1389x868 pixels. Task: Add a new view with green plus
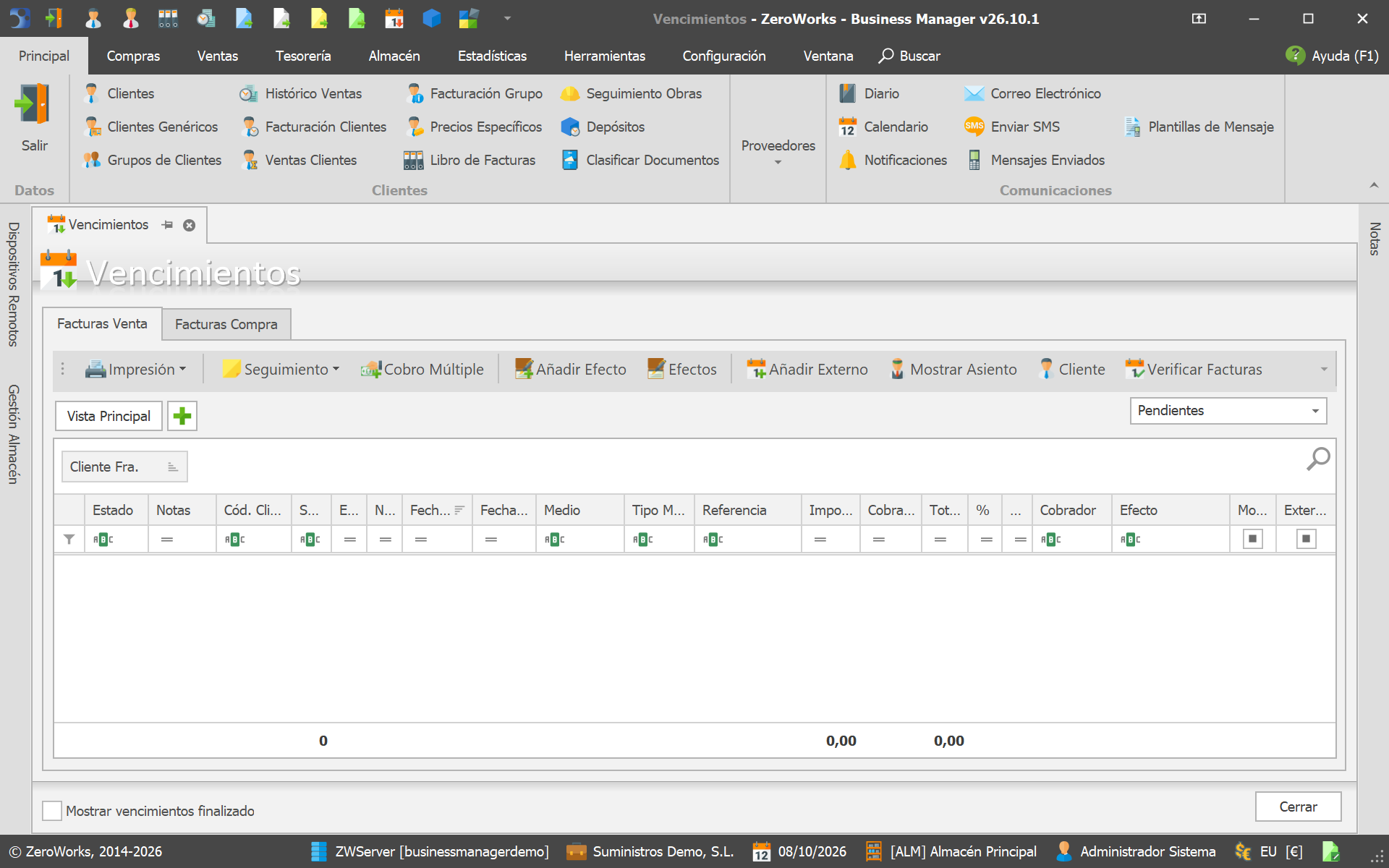tap(182, 416)
